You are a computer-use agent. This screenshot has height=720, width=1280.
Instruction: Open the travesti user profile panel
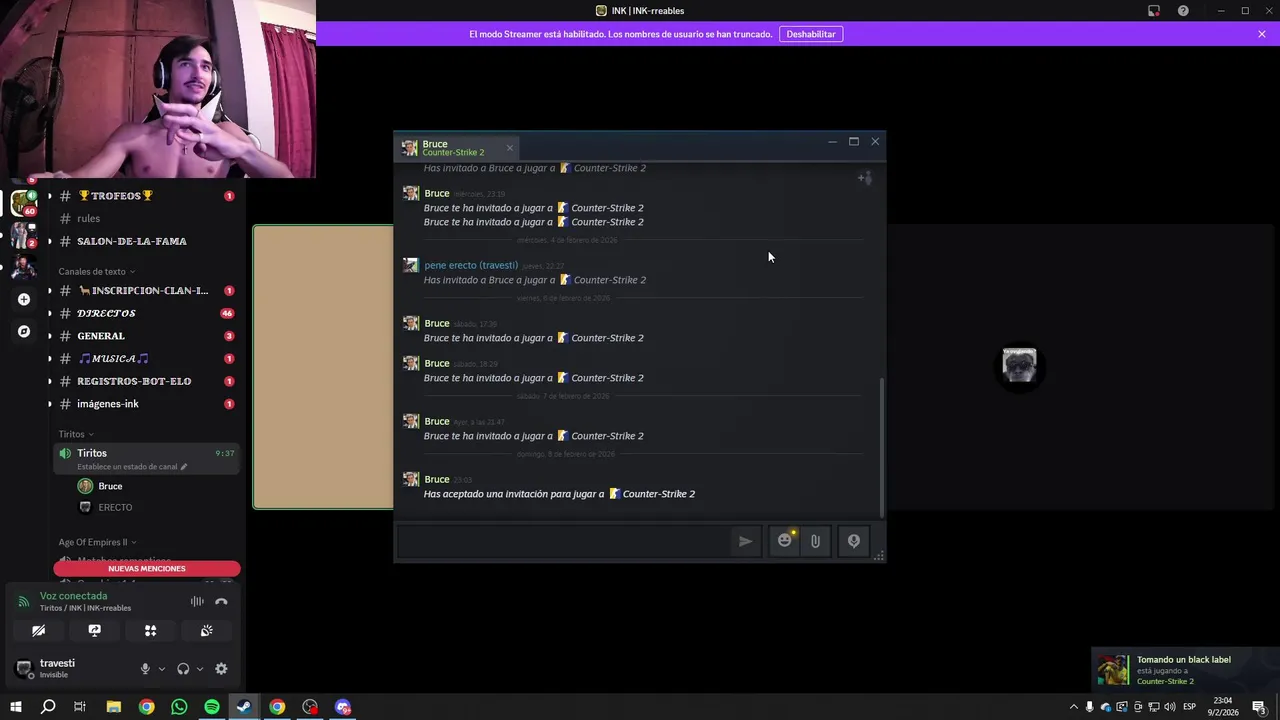70,668
